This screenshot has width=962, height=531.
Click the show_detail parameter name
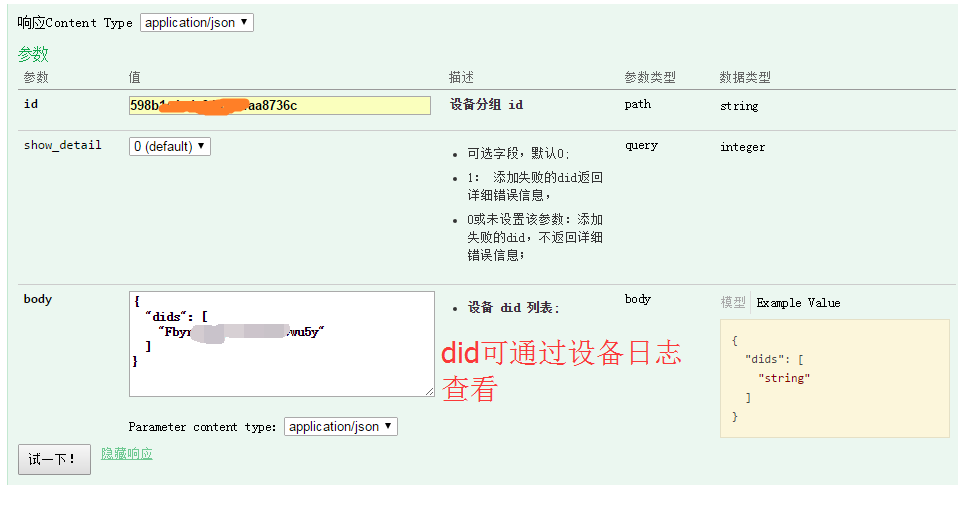[62, 145]
